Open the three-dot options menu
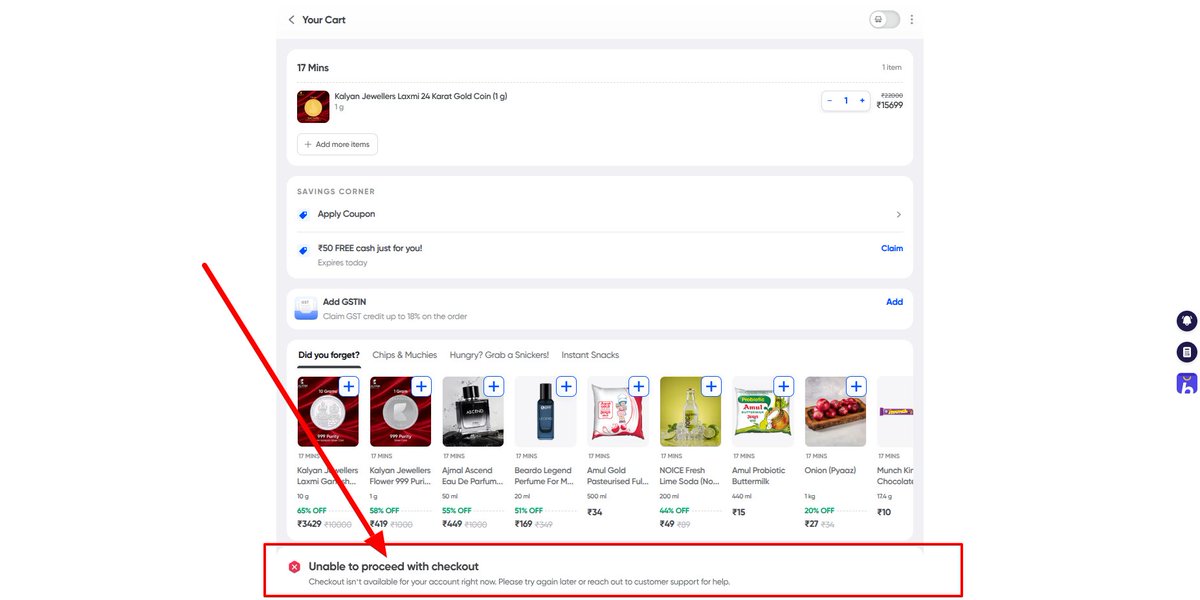The width and height of the screenshot is (1200, 600). (912, 20)
